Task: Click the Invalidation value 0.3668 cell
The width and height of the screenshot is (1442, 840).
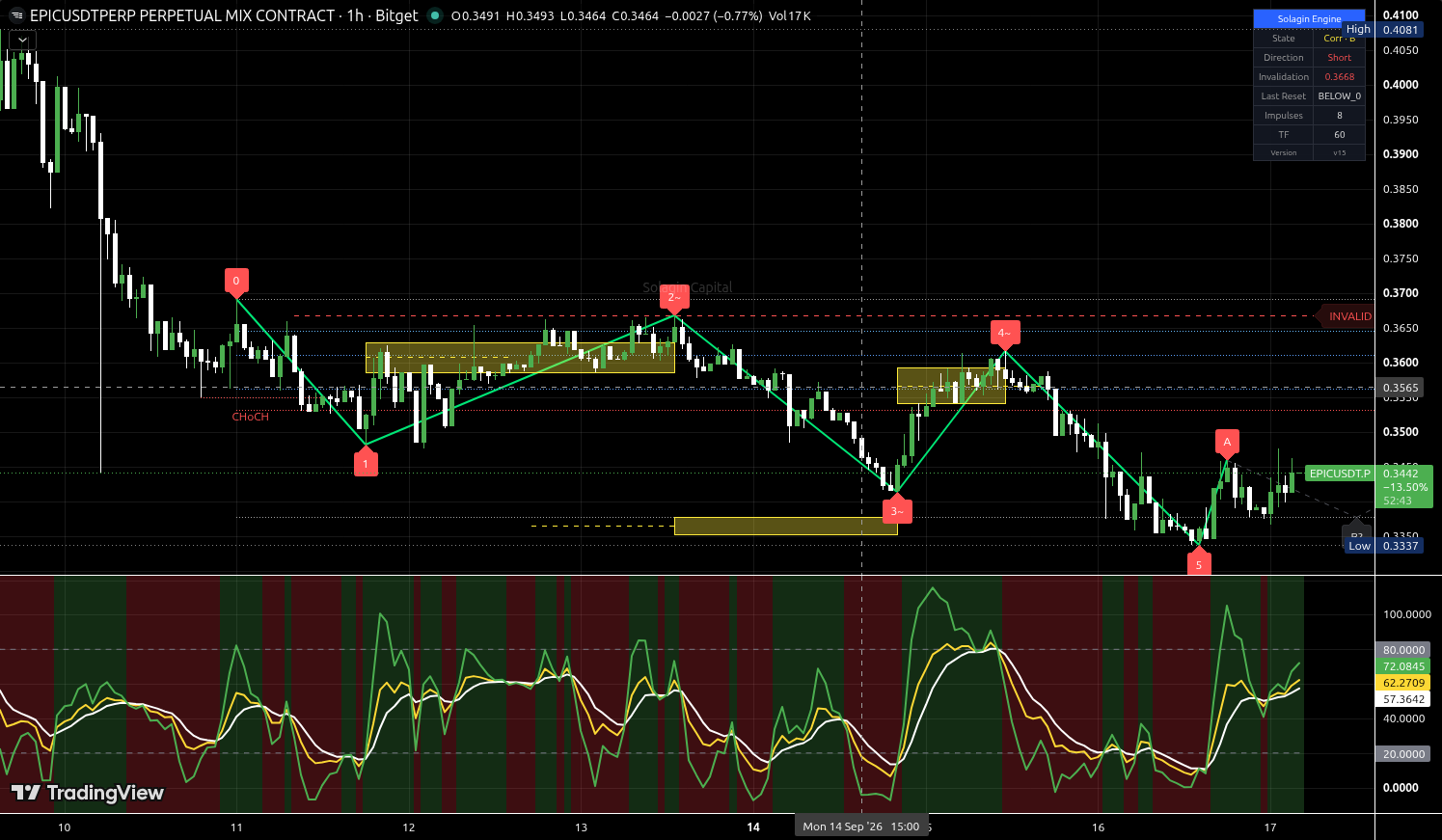Action: coord(1339,77)
